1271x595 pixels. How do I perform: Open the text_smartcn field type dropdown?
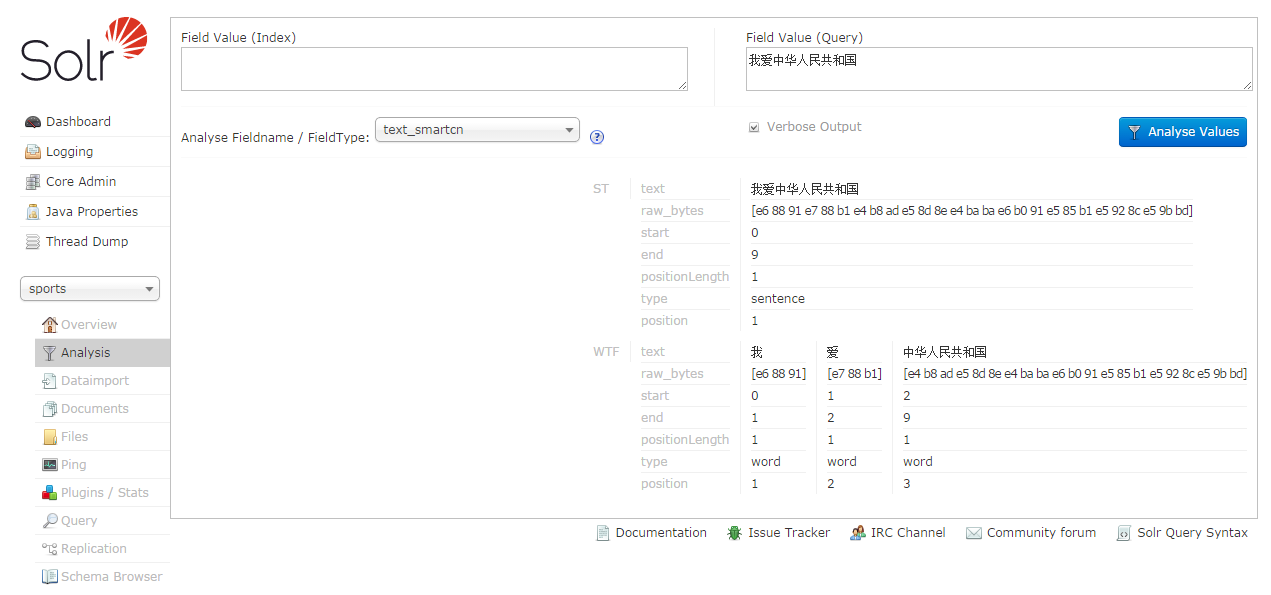click(477, 130)
